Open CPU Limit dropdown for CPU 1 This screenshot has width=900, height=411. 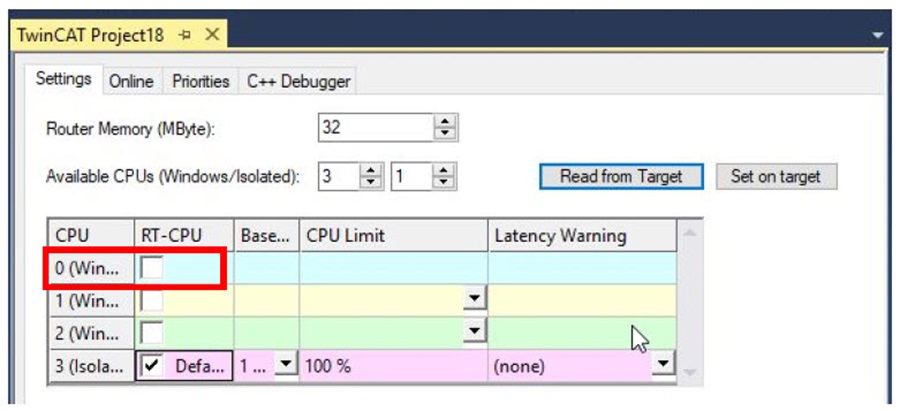coord(476,300)
